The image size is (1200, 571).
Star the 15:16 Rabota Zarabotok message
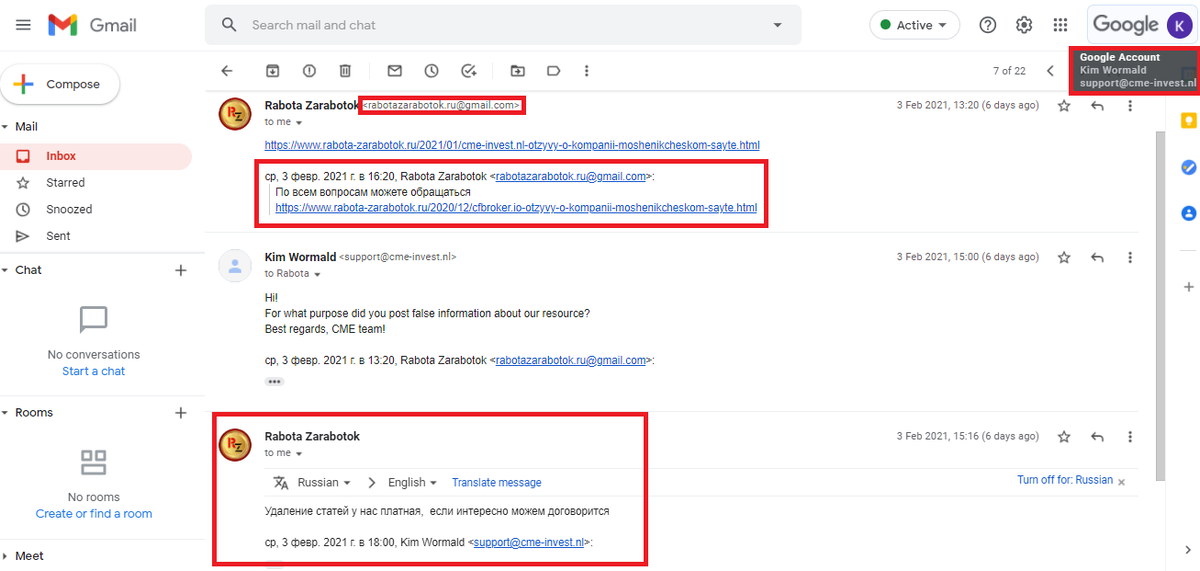[1064, 437]
